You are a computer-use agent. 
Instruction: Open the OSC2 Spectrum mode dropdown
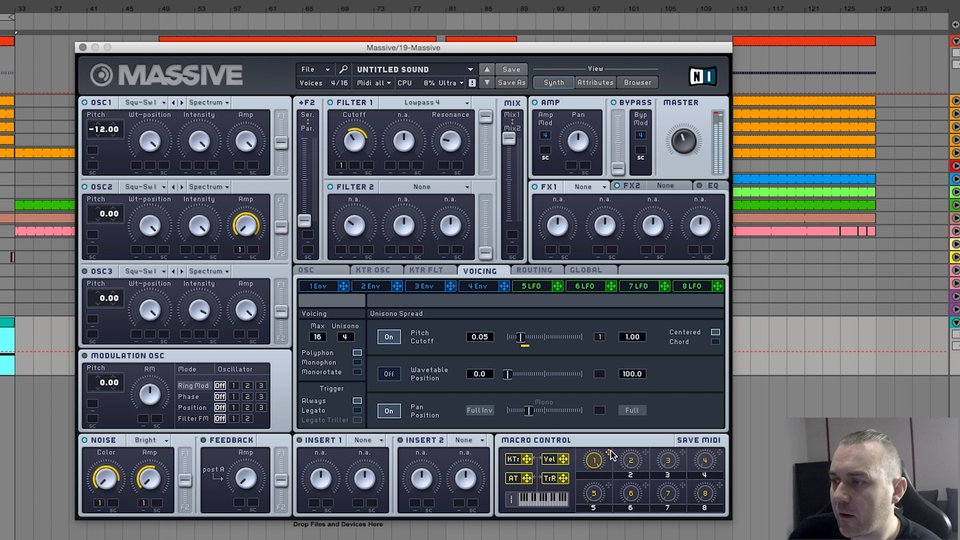pos(209,187)
